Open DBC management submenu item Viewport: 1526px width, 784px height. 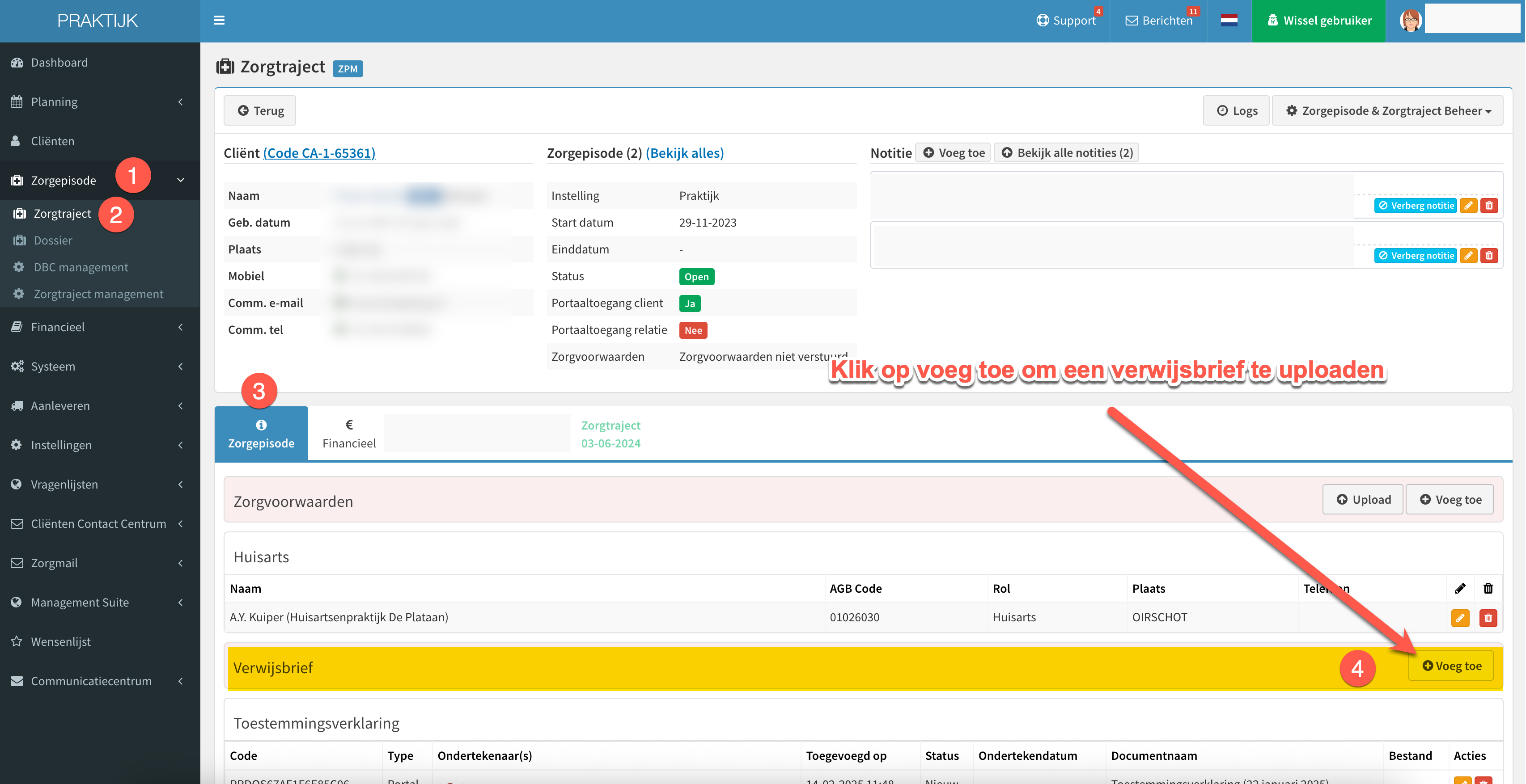point(81,267)
